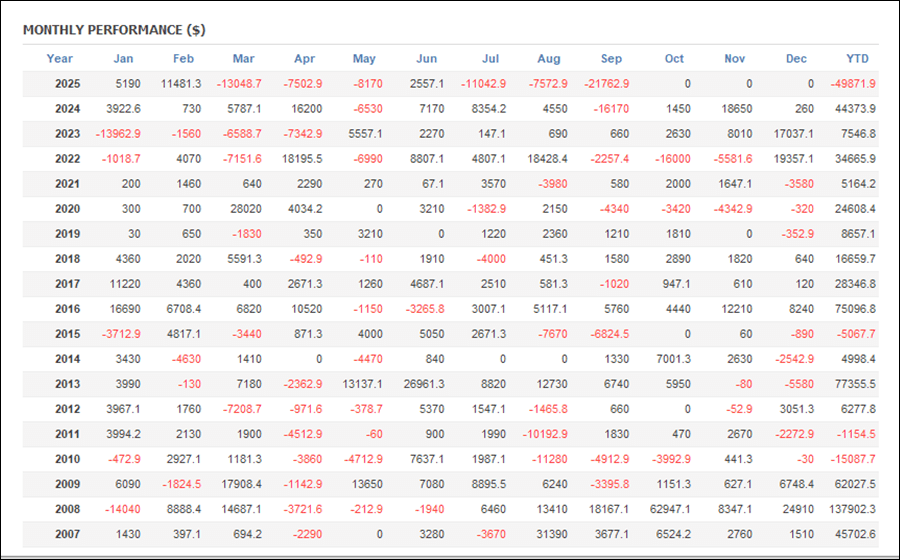Select the 2025 year row label
This screenshot has height=560, width=900.
click(x=68, y=84)
